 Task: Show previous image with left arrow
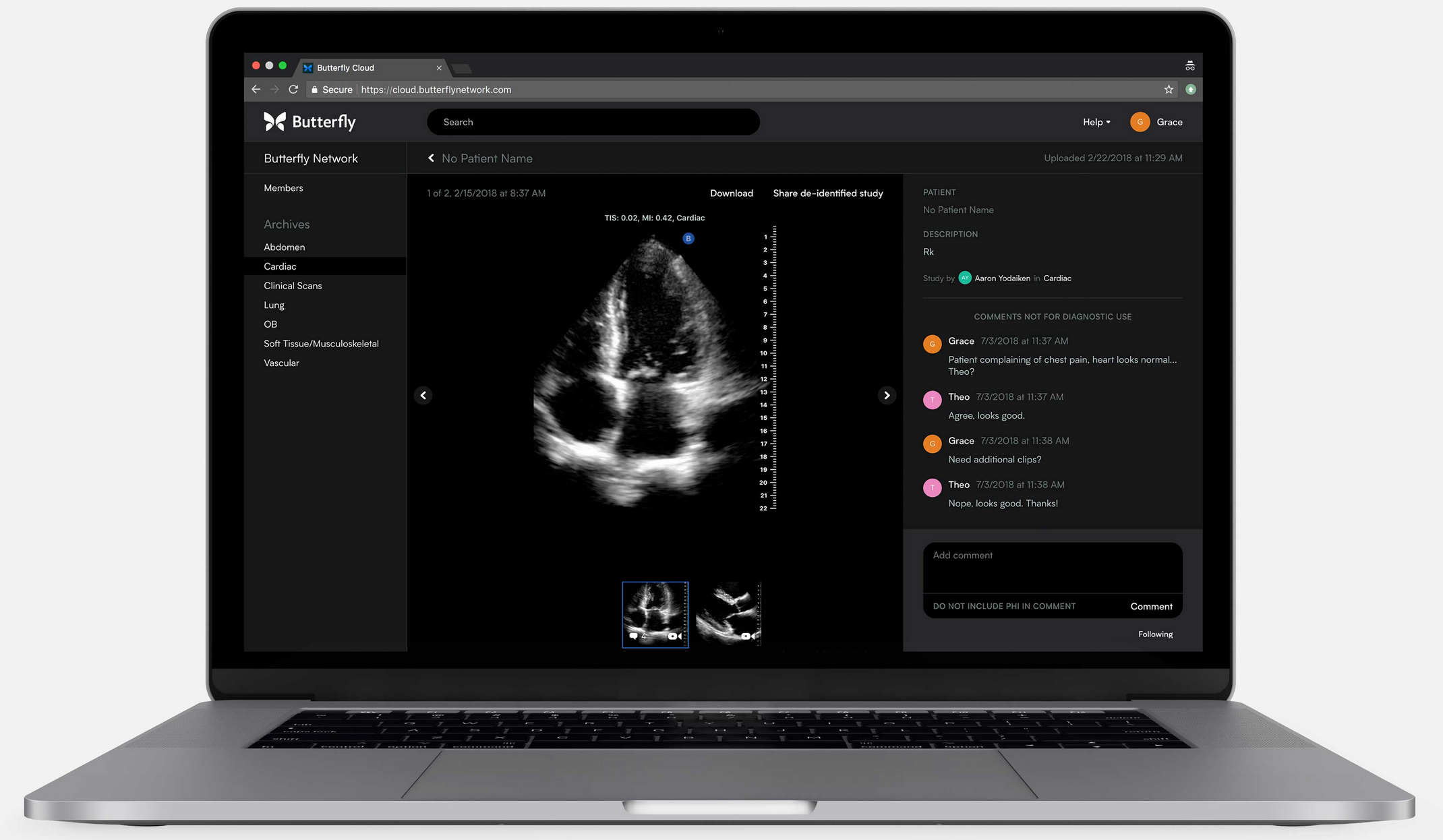423,396
